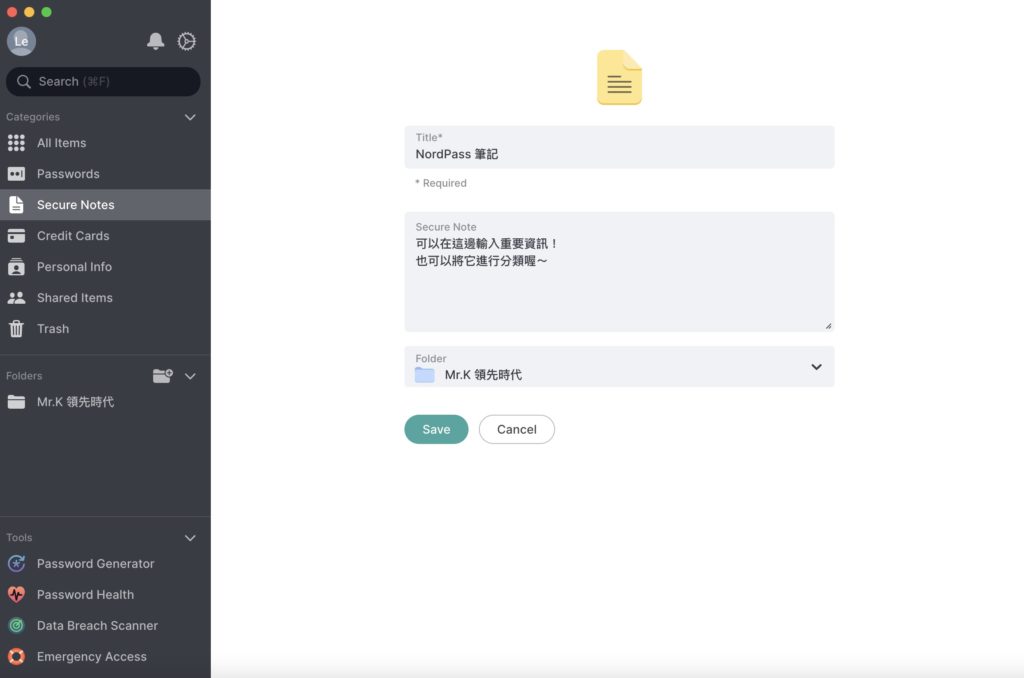This screenshot has width=1024, height=678.
Task: Open Passwords category
Action: pyautogui.click(x=105, y=174)
